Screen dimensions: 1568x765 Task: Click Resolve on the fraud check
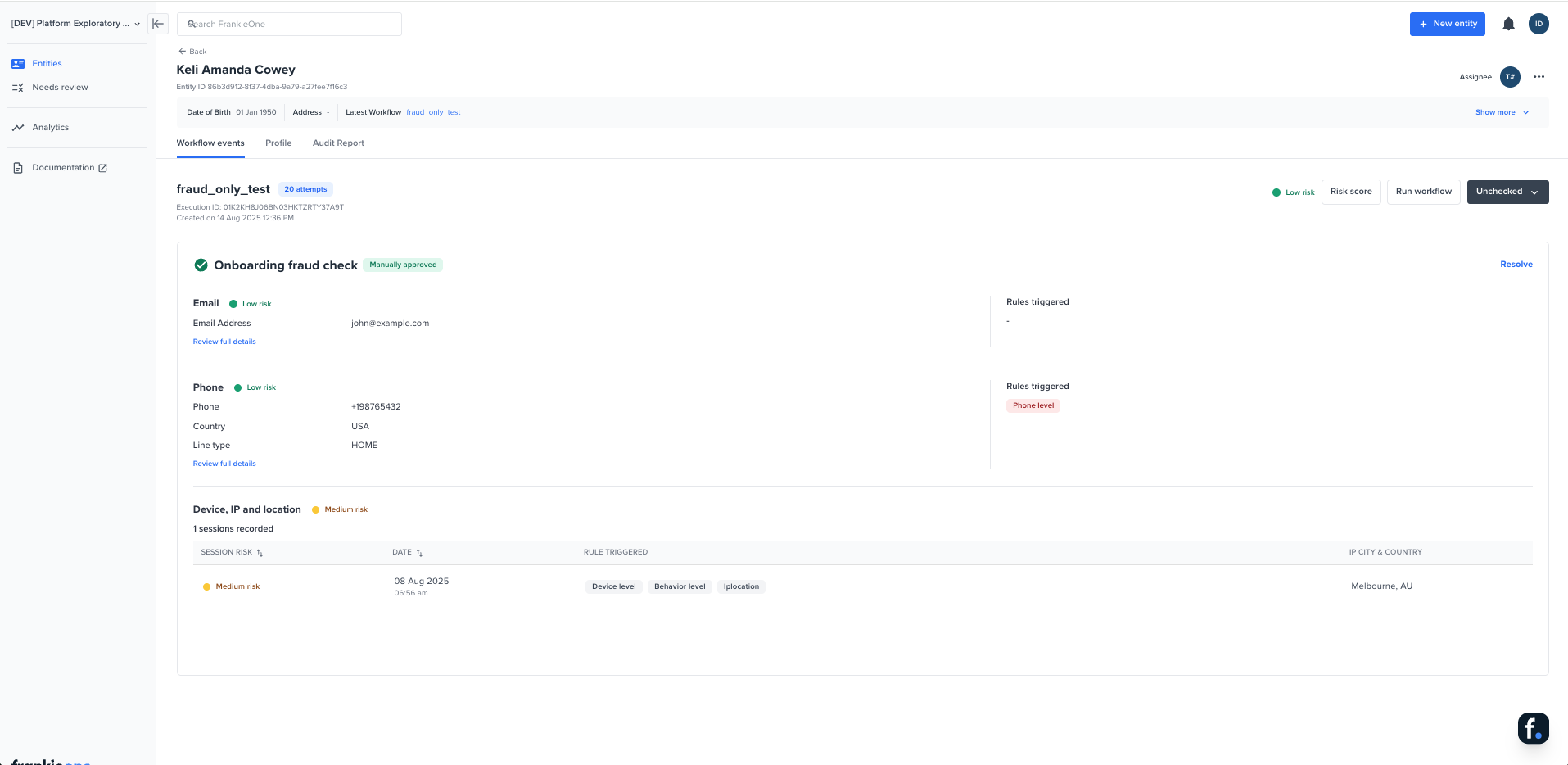point(1516,265)
